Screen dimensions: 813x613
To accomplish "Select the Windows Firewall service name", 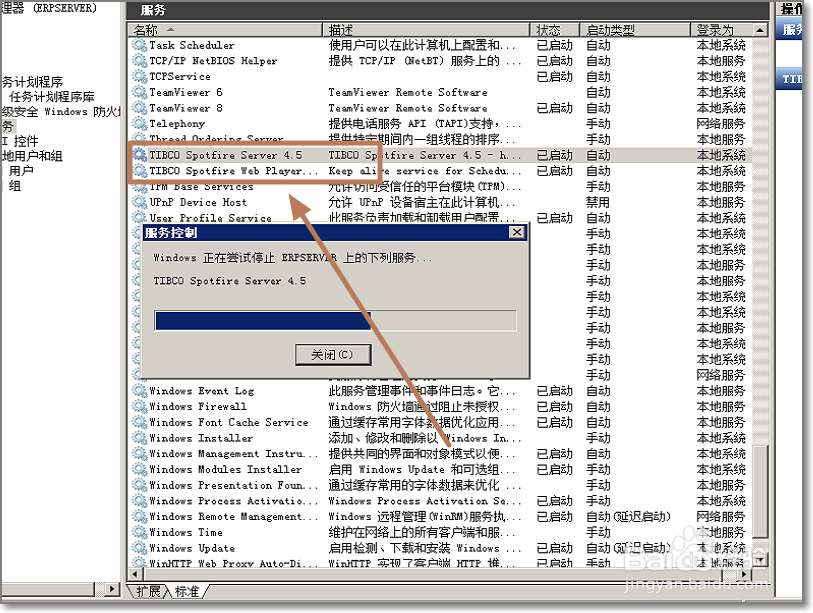I will (x=198, y=406).
